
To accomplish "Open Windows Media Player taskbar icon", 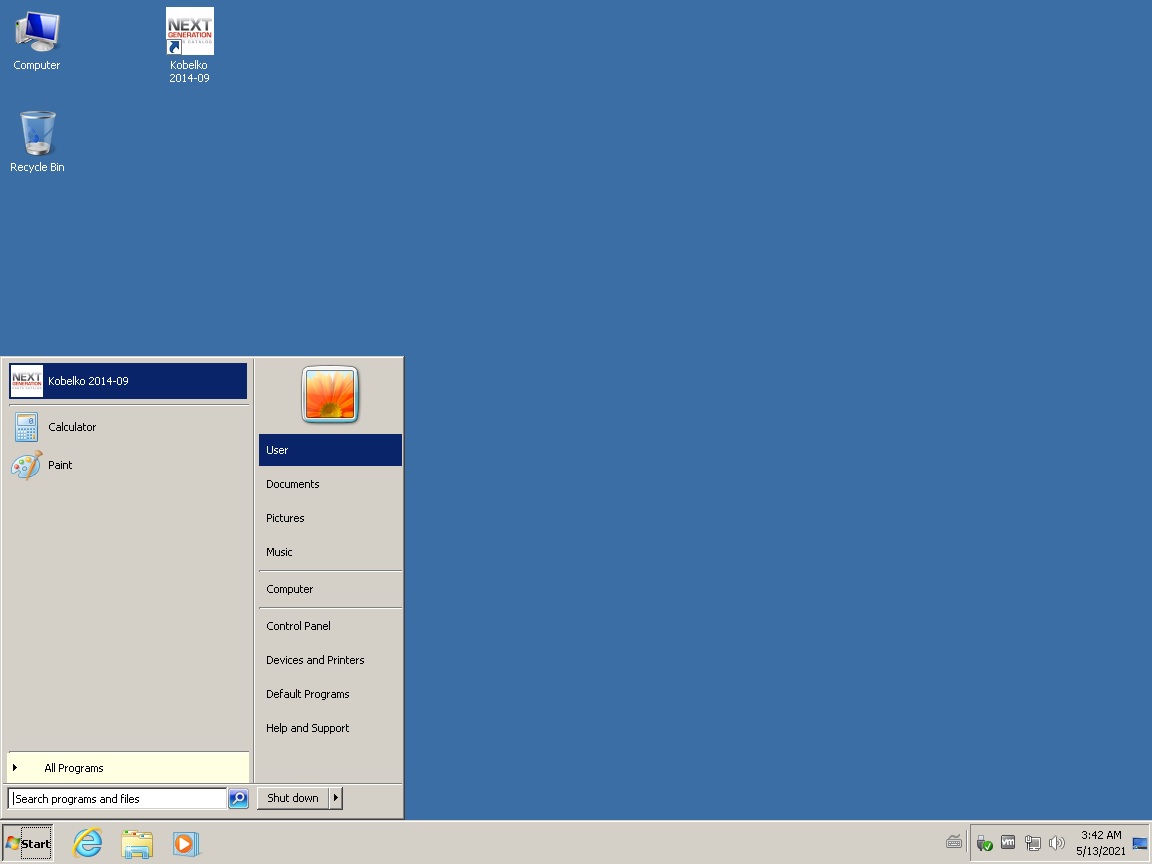I will click(x=186, y=843).
